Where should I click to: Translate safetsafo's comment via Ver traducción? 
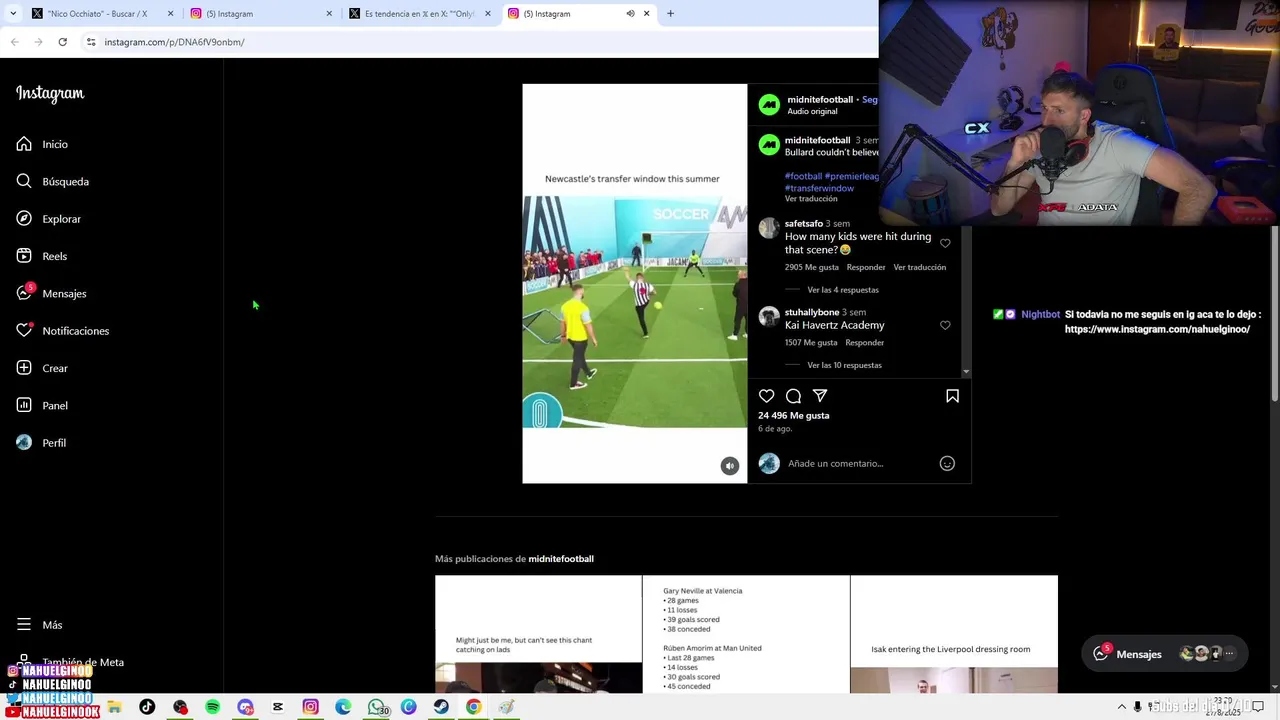pos(919,267)
